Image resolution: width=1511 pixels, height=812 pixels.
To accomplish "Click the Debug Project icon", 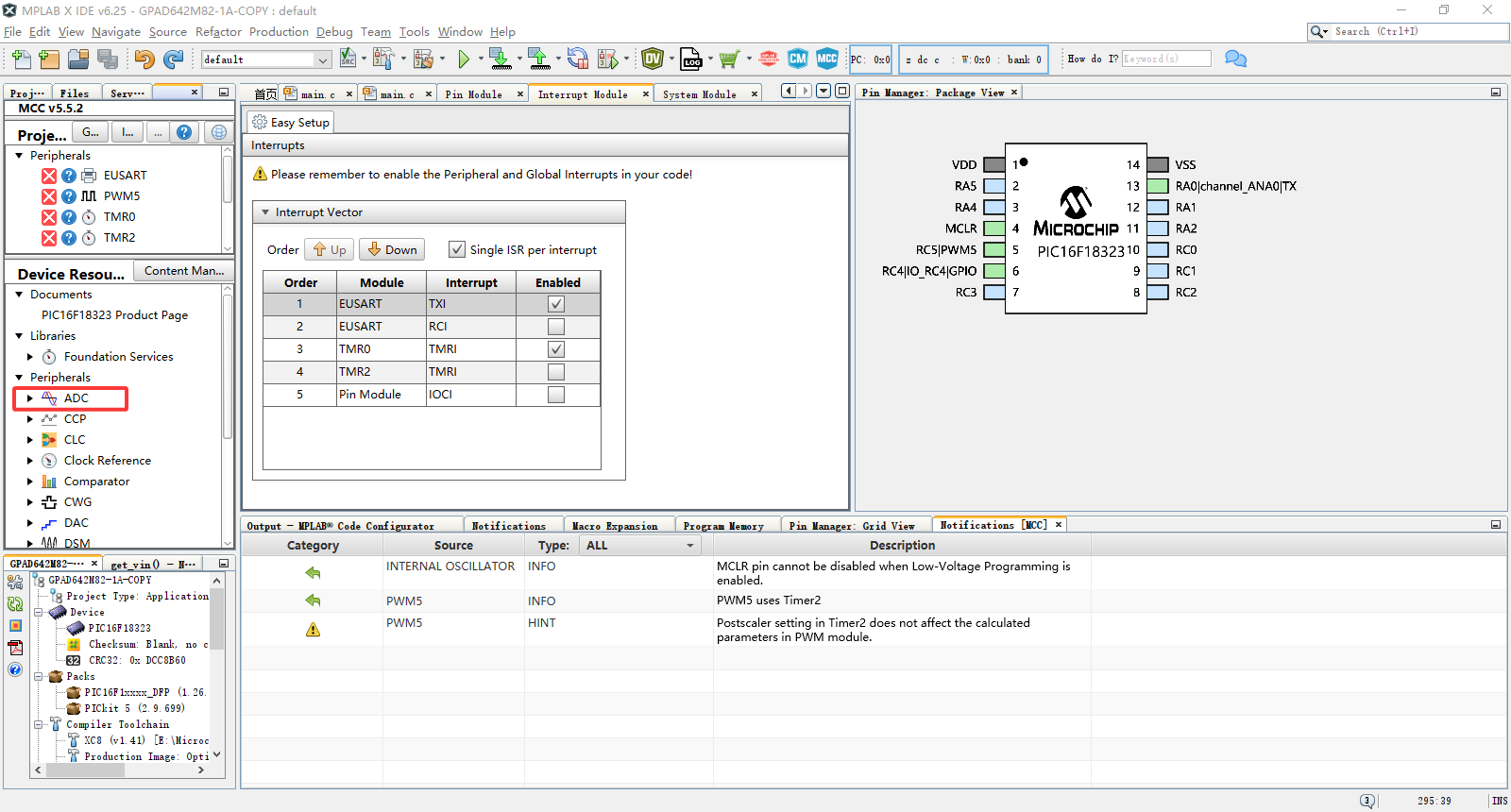I will point(607,59).
